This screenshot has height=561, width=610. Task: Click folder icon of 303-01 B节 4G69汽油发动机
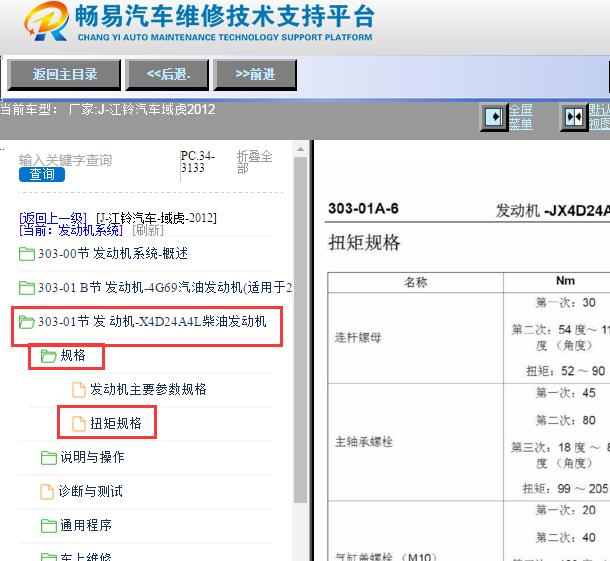point(26,288)
